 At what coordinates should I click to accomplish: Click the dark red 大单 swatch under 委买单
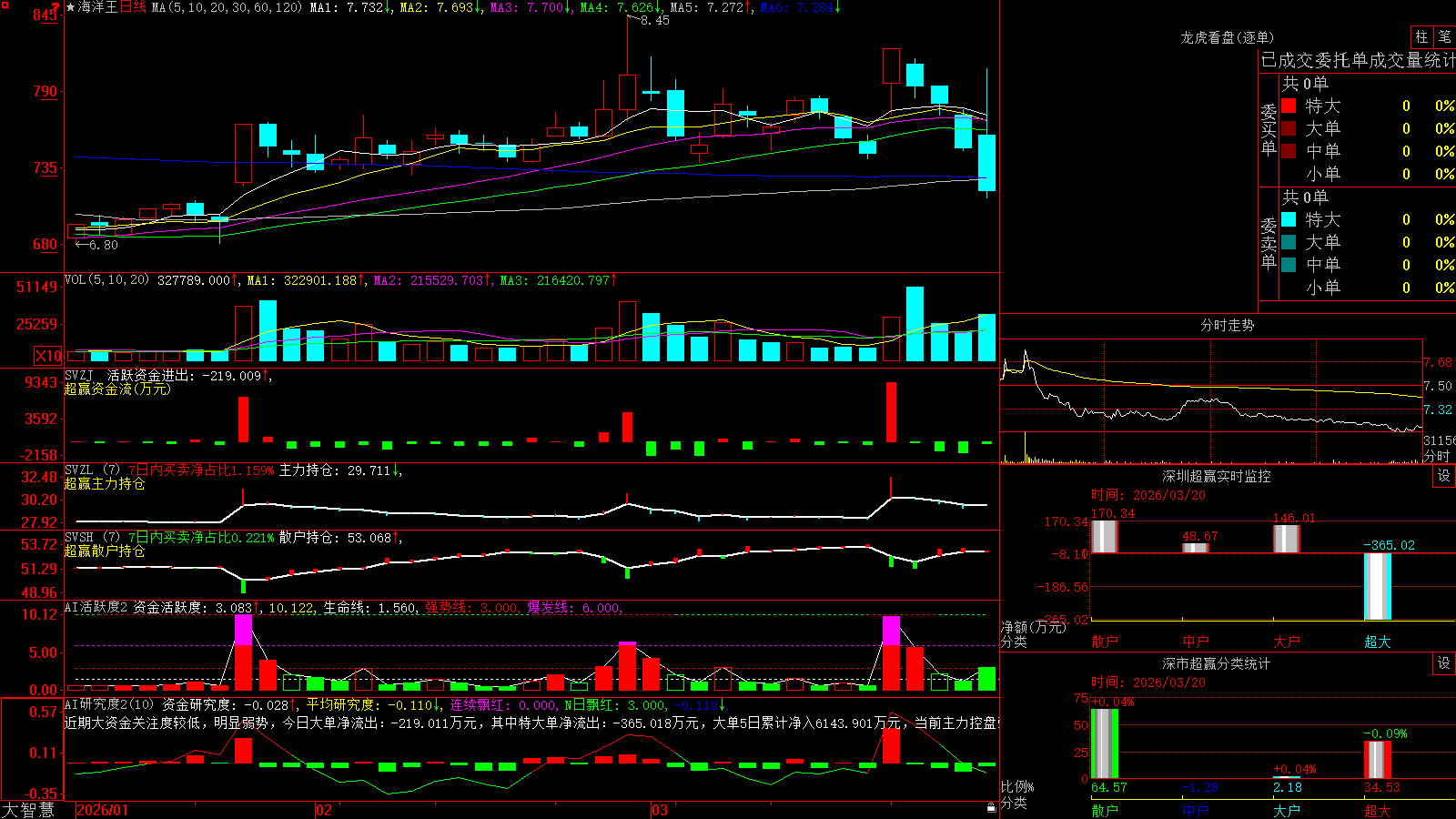coord(1289,128)
